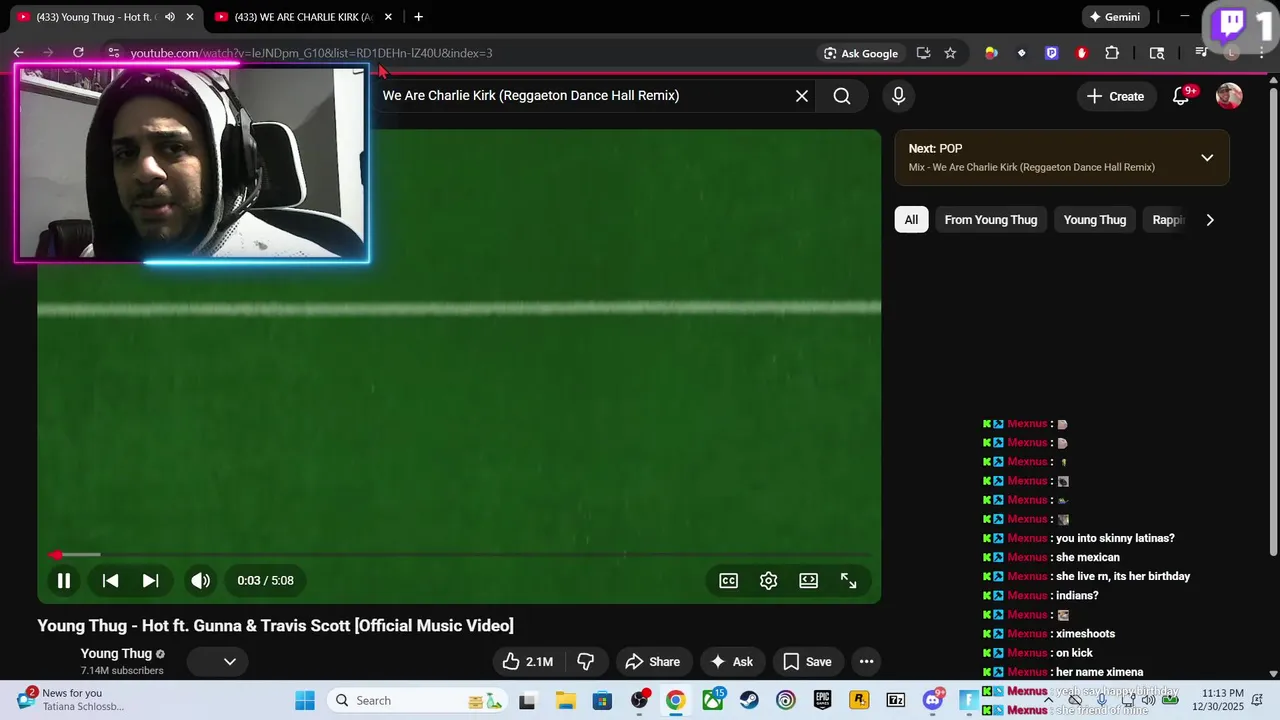
Task: Click the red hand blocker extension
Action: point(1082,53)
